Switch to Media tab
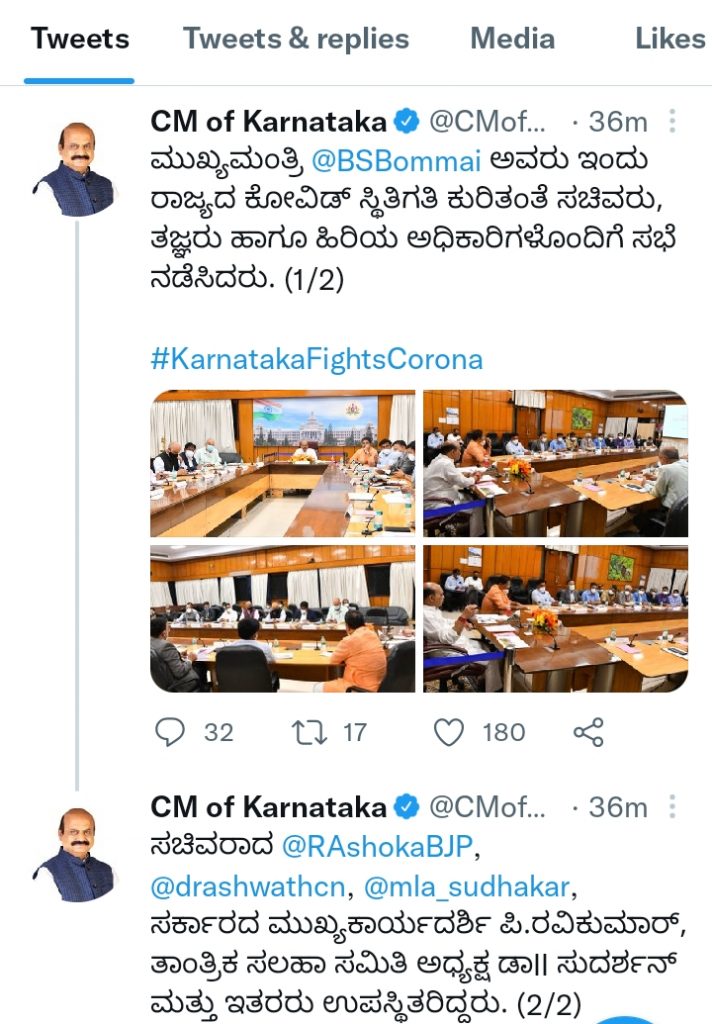 (513, 38)
